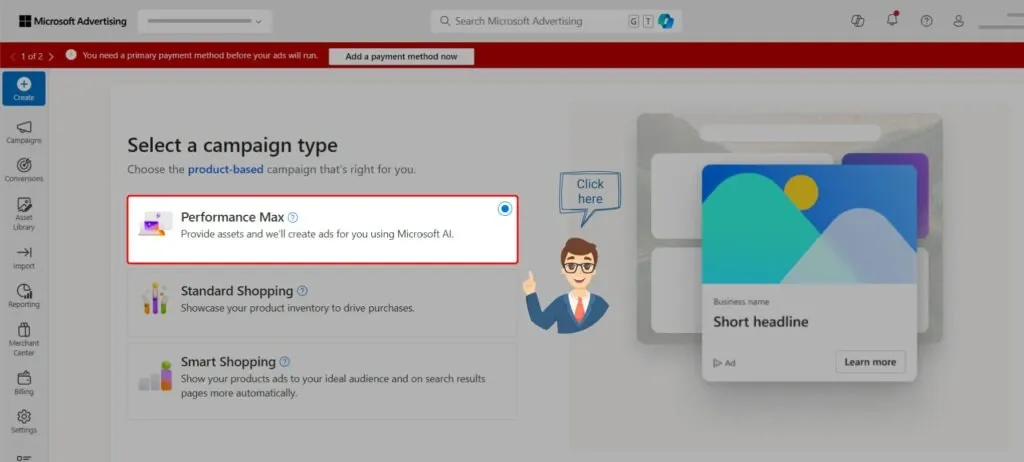The image size is (1024, 462).
Task: Click the 1 of 2 notification counter
Action: pyautogui.click(x=31, y=57)
